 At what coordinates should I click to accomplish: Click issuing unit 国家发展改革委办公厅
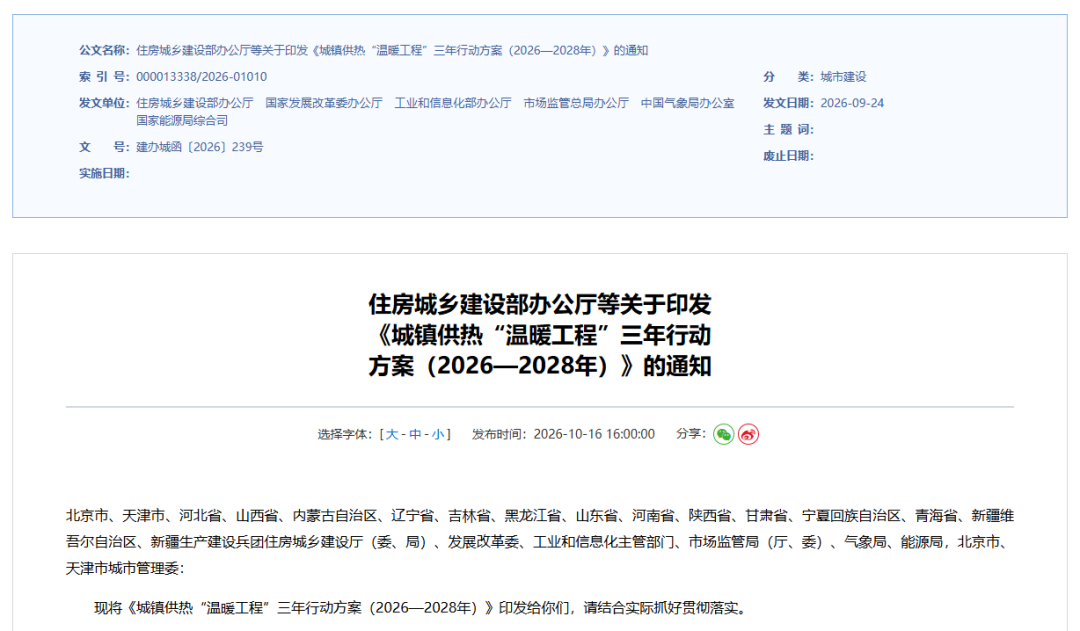click(324, 103)
